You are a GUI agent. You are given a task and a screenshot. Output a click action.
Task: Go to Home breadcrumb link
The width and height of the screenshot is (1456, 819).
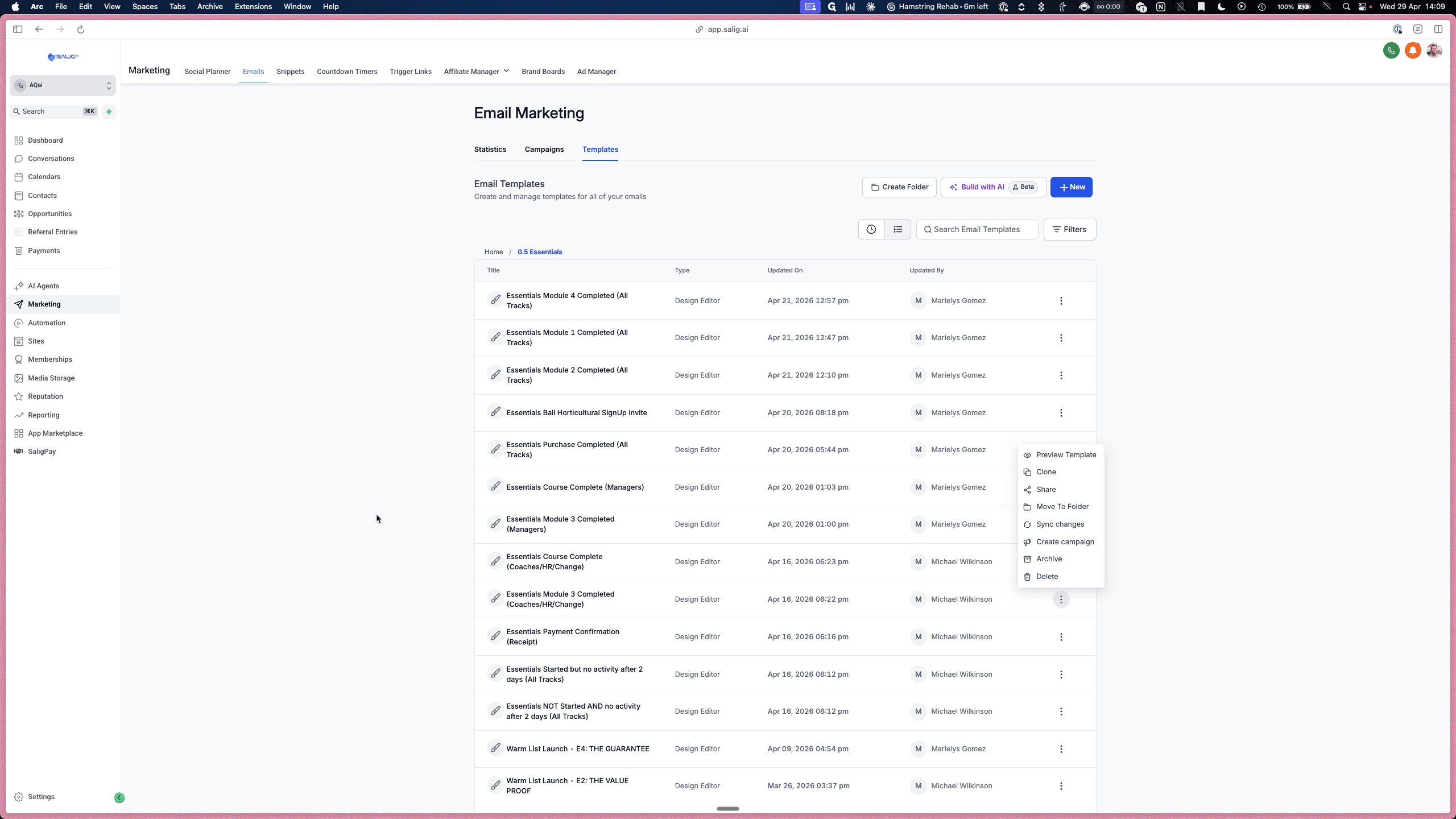pos(493,252)
